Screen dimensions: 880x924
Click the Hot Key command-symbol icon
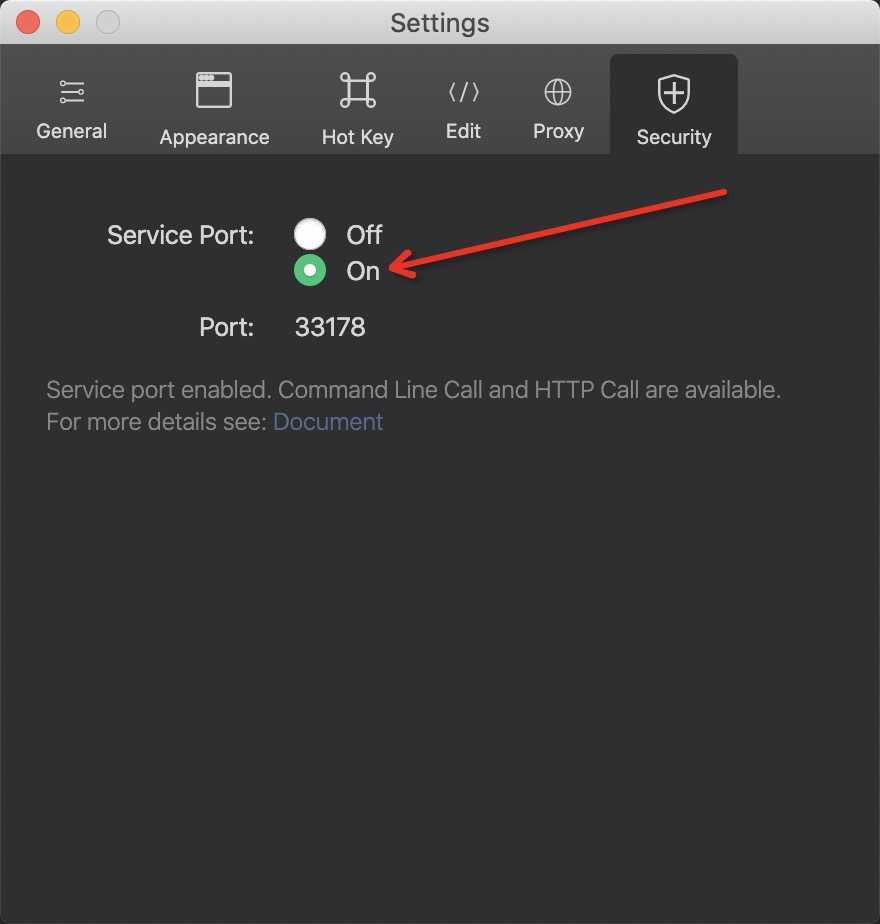(x=358, y=90)
